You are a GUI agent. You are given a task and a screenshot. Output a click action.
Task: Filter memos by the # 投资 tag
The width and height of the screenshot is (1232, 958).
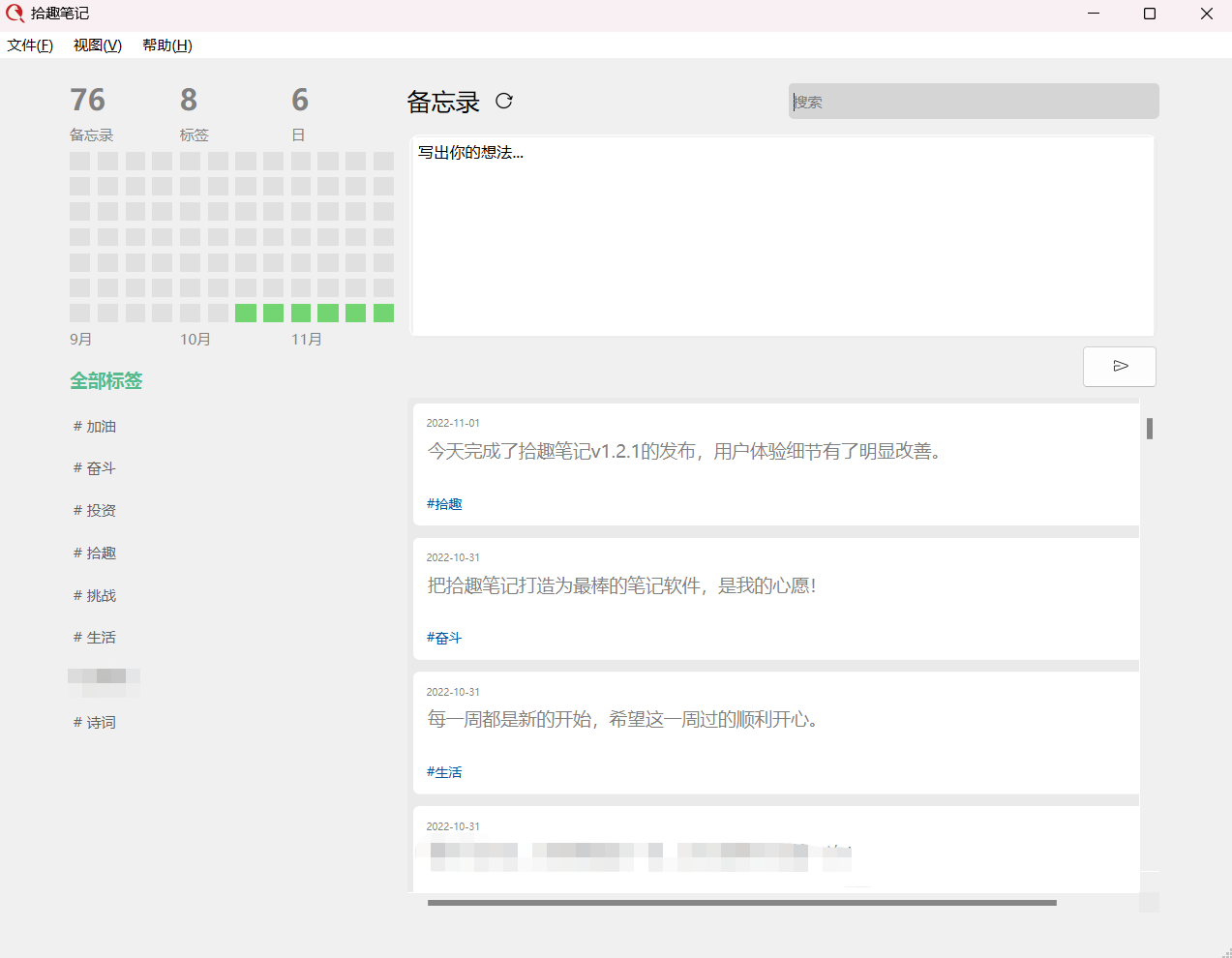pos(95,511)
